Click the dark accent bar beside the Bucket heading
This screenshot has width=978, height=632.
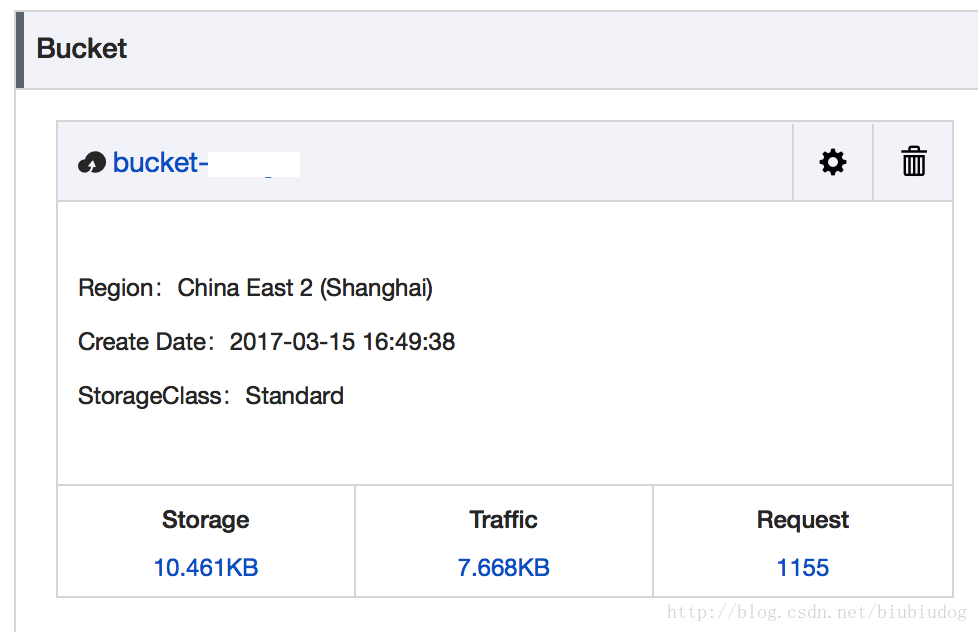pos(20,50)
